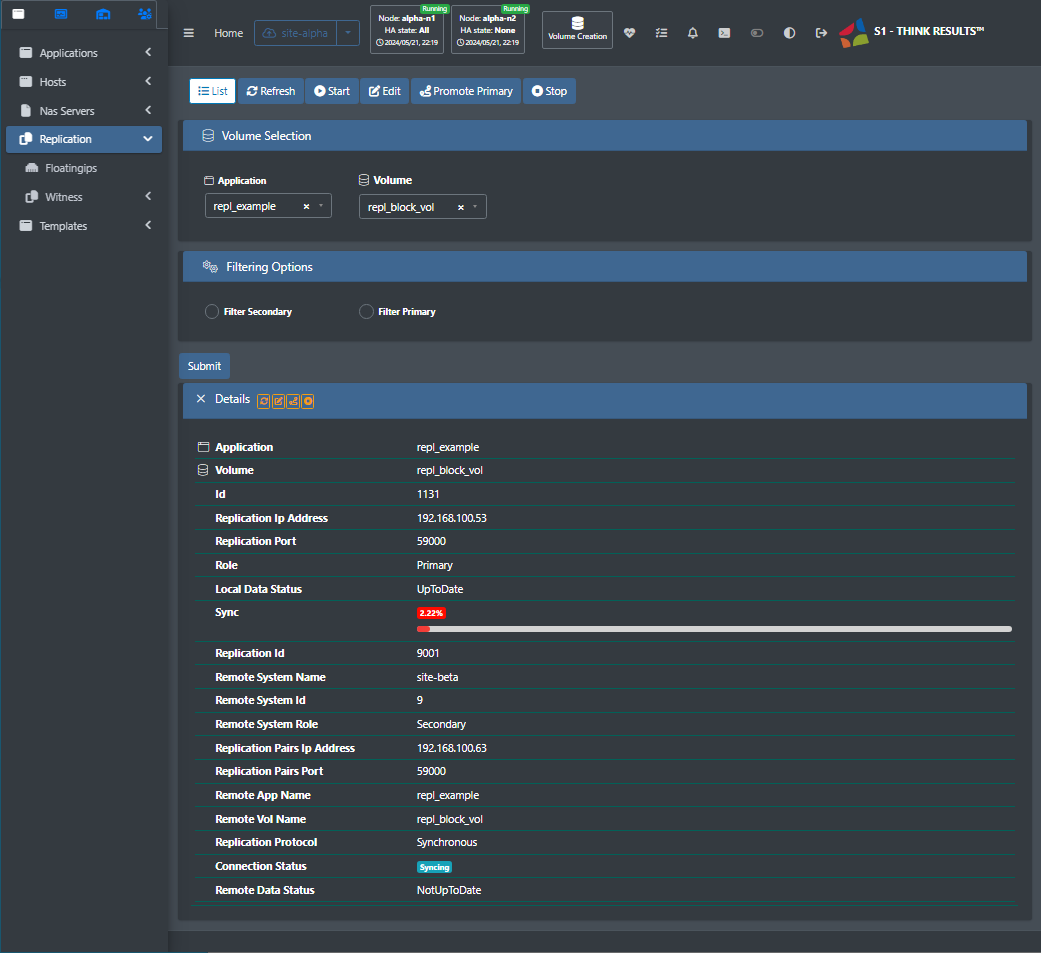Click orange stop icon in Details header

coord(307,401)
